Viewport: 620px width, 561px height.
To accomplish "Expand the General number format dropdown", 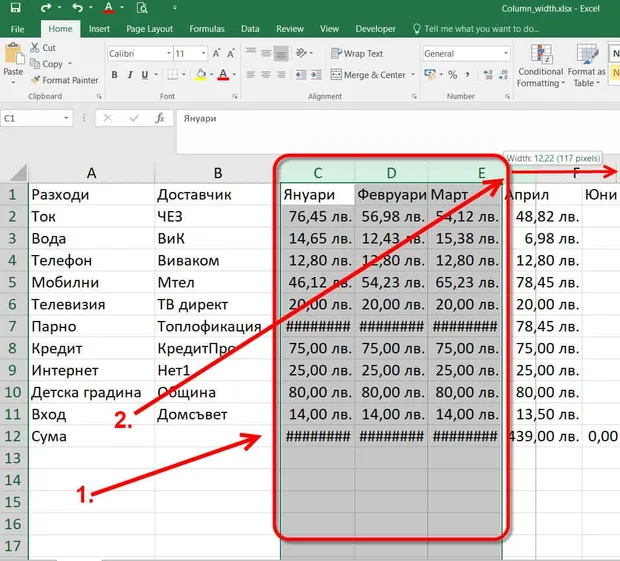I will (506, 53).
